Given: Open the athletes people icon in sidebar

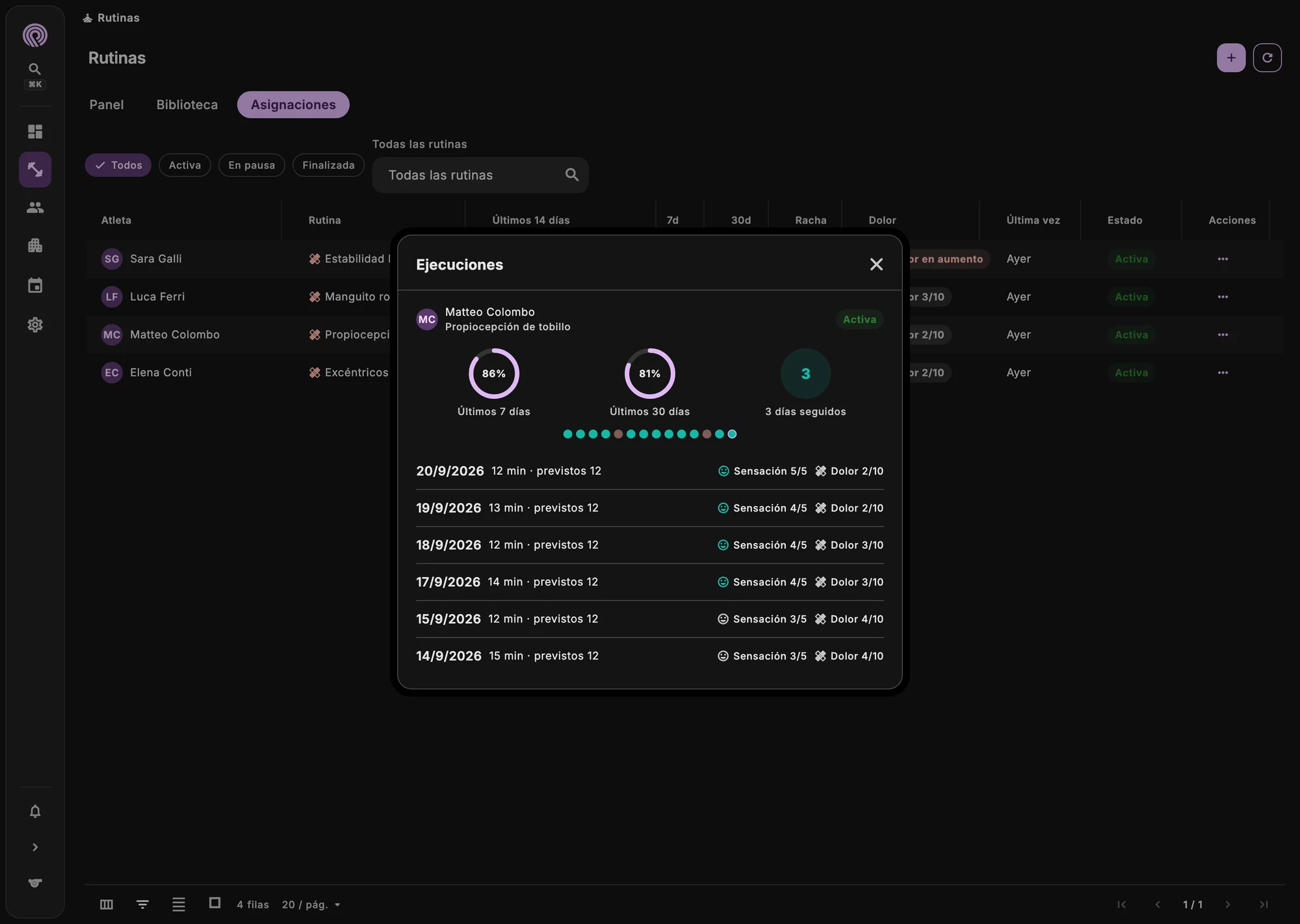Looking at the screenshot, I should pyautogui.click(x=35, y=208).
